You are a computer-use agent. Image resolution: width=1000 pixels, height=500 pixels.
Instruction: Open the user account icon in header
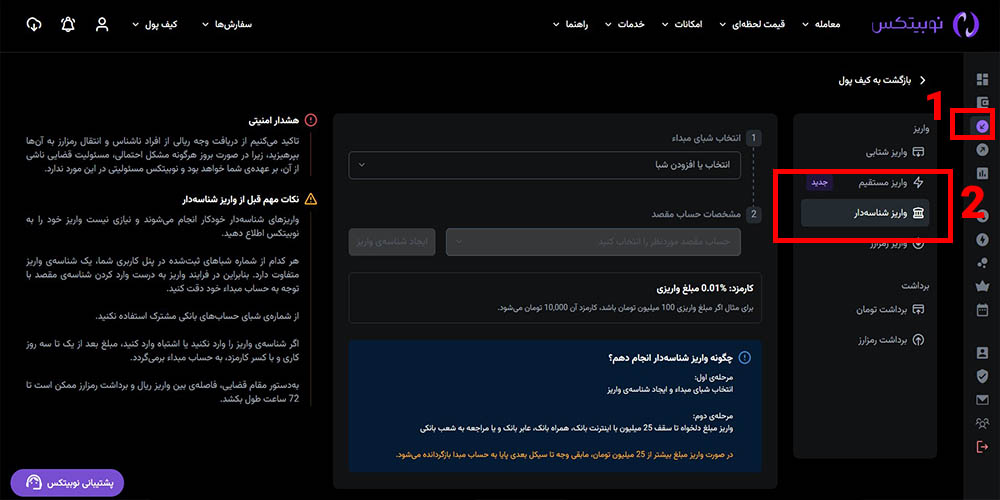click(102, 24)
